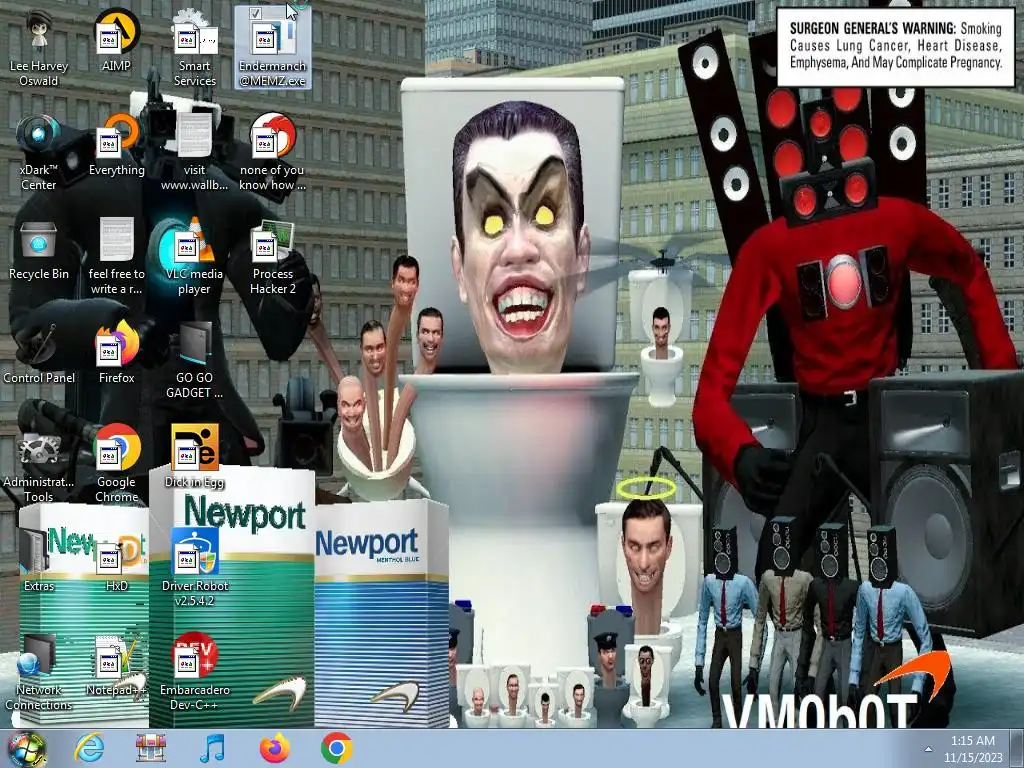Open Driver Robot v2.5.4.2
1024x768 pixels.
tap(194, 567)
